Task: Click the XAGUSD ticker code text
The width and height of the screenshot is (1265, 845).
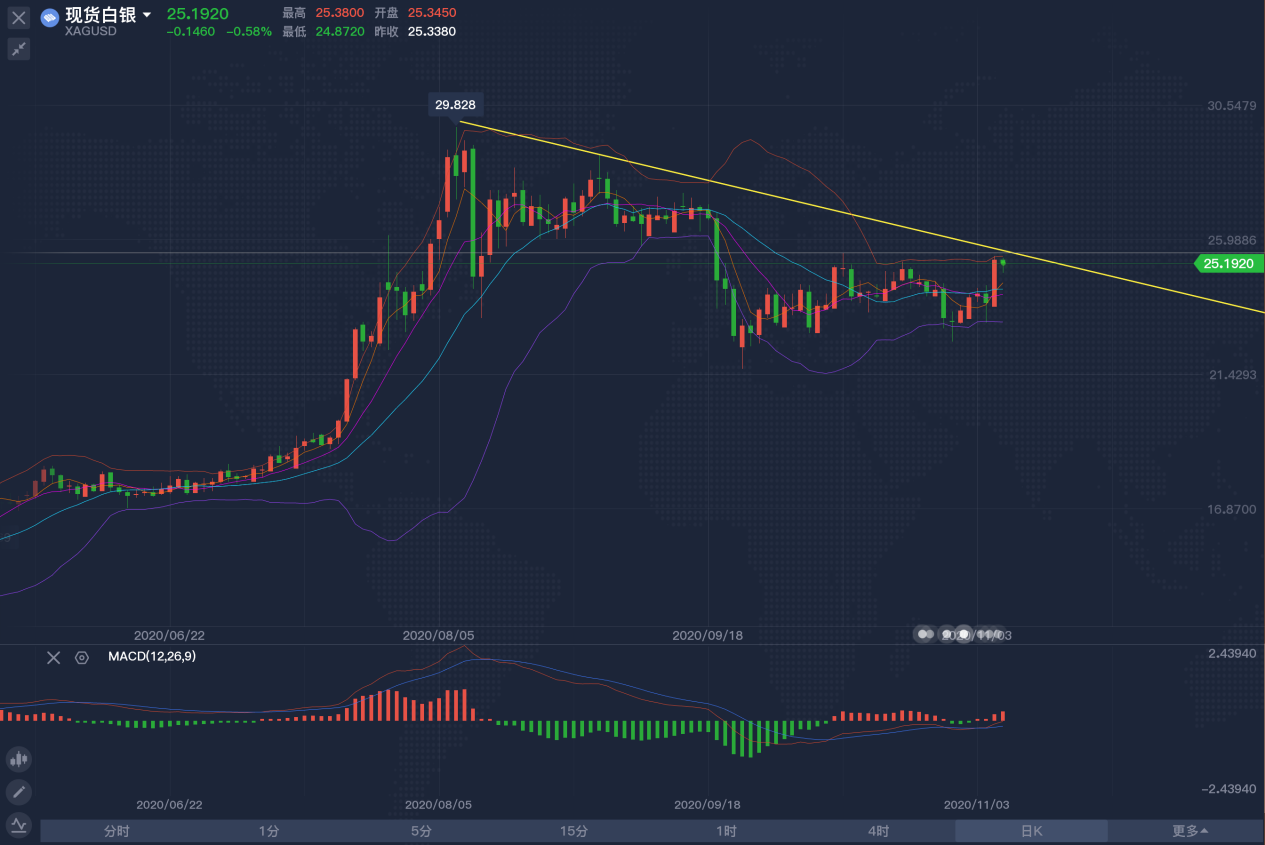Action: 91,32
